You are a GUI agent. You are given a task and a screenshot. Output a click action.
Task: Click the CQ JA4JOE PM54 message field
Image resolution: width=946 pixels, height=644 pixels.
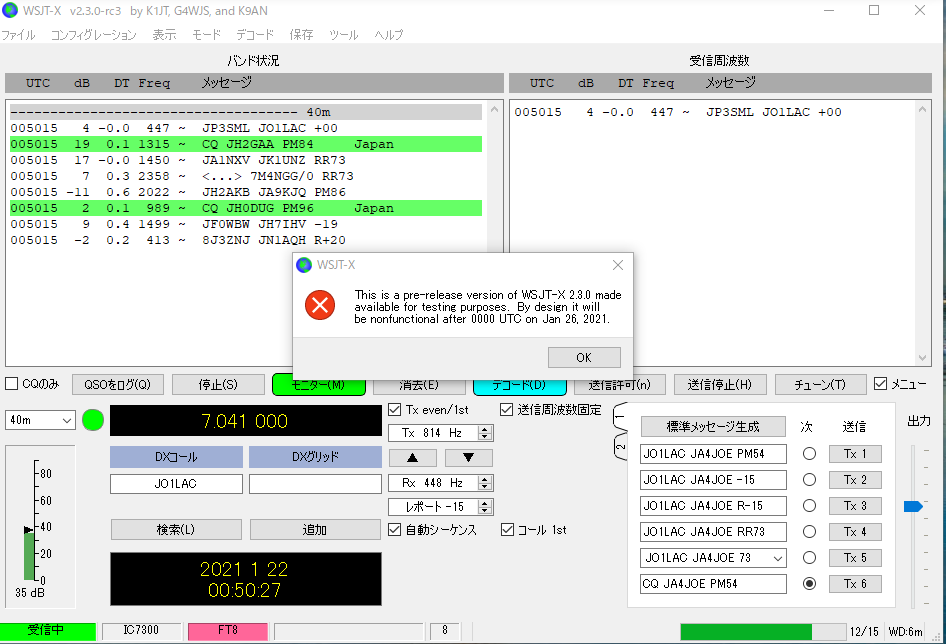[713, 584]
